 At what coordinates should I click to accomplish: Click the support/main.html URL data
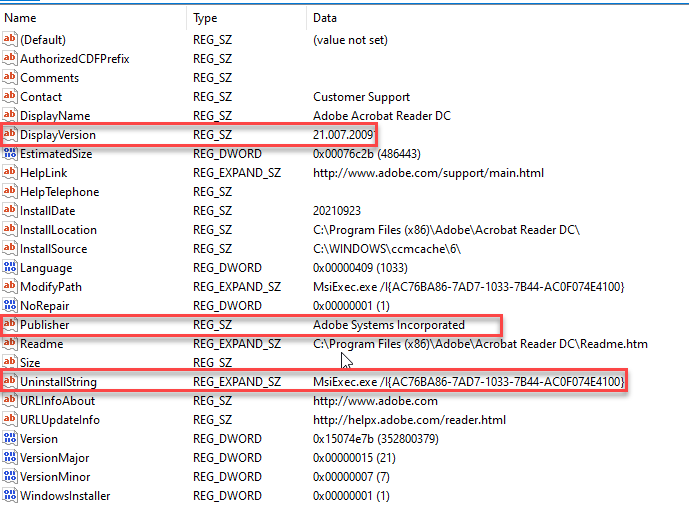coord(428,173)
